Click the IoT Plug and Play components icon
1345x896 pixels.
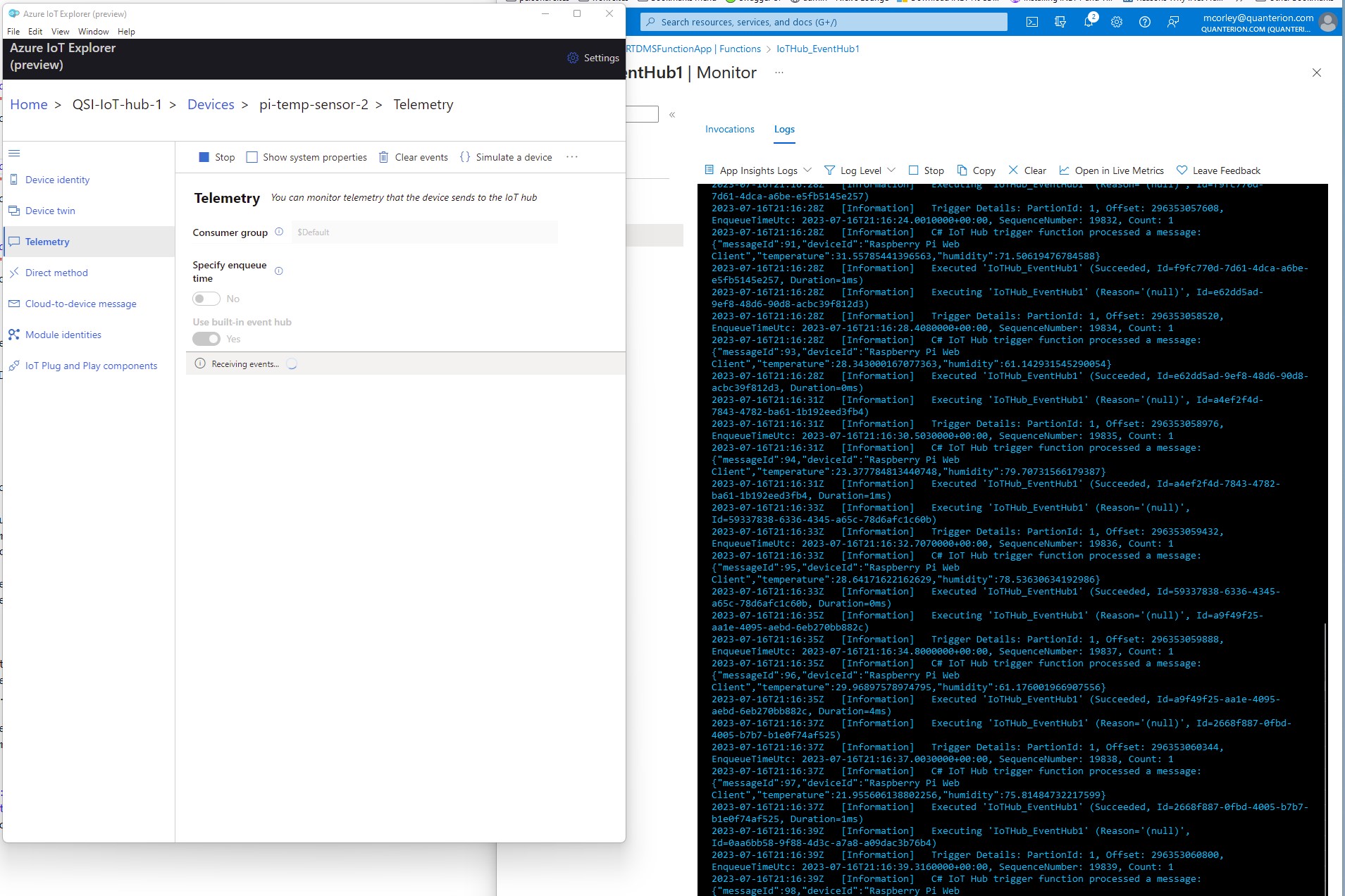pyautogui.click(x=14, y=366)
